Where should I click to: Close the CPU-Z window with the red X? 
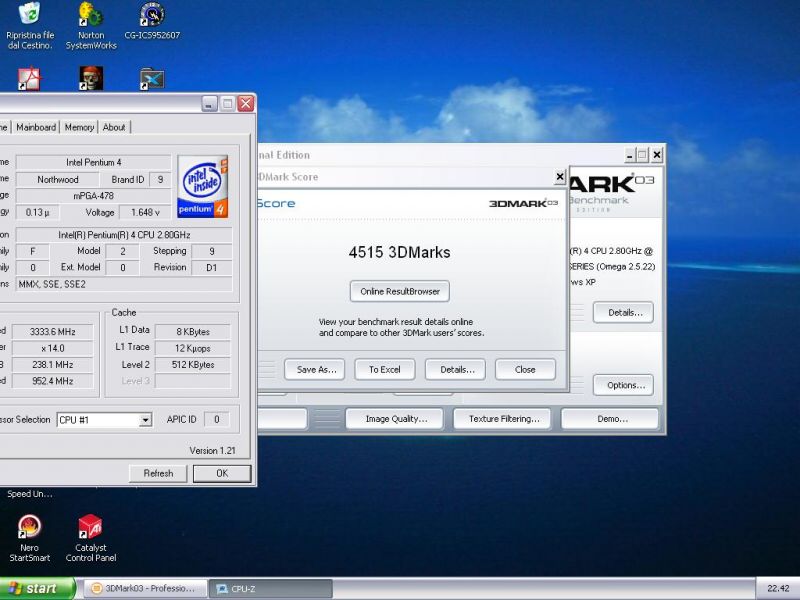coord(246,104)
